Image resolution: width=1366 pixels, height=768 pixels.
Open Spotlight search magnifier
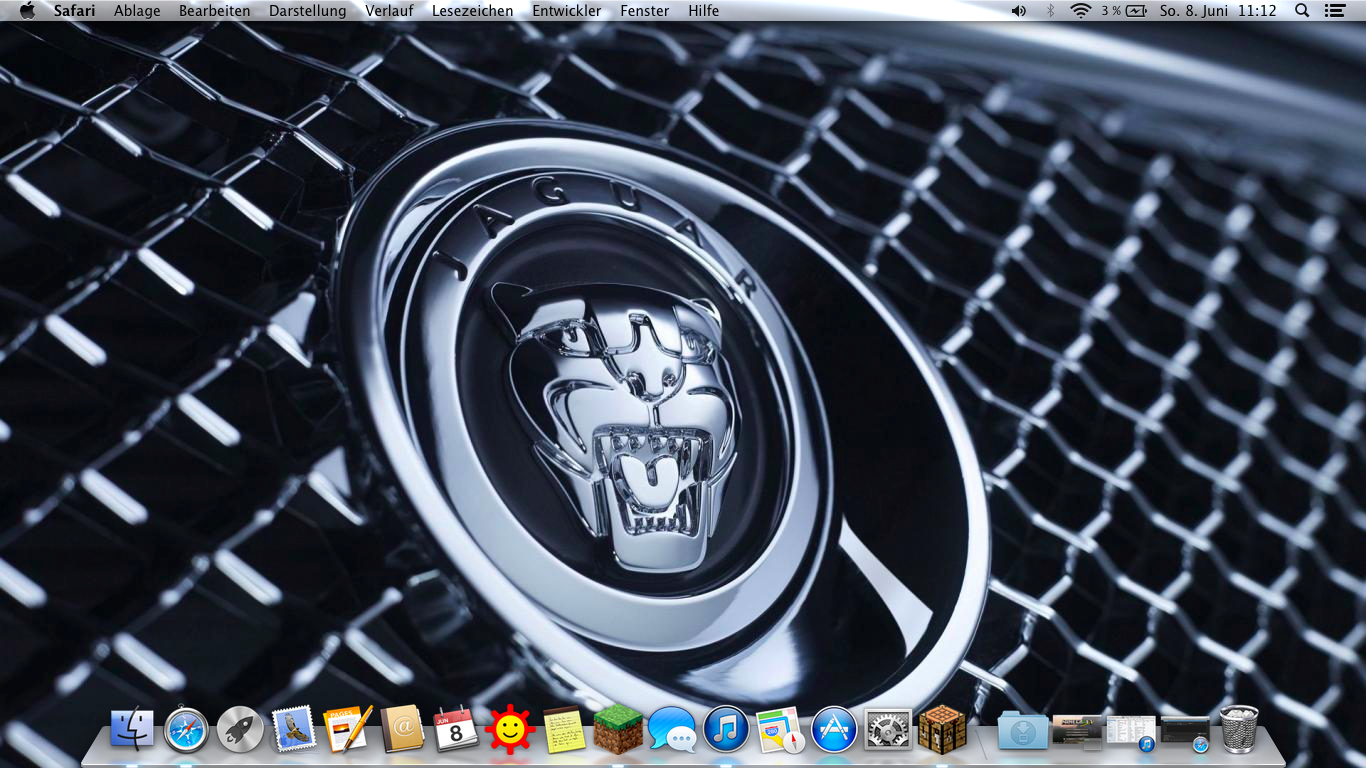tap(1302, 10)
